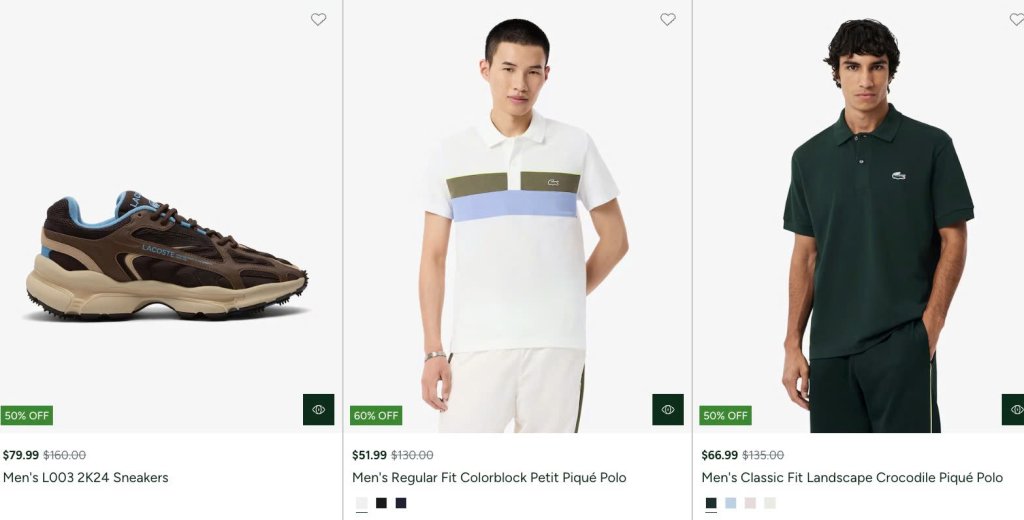
Task: Add L003 2K24 Sneakers to wishlist heart
Action: [x=318, y=20]
